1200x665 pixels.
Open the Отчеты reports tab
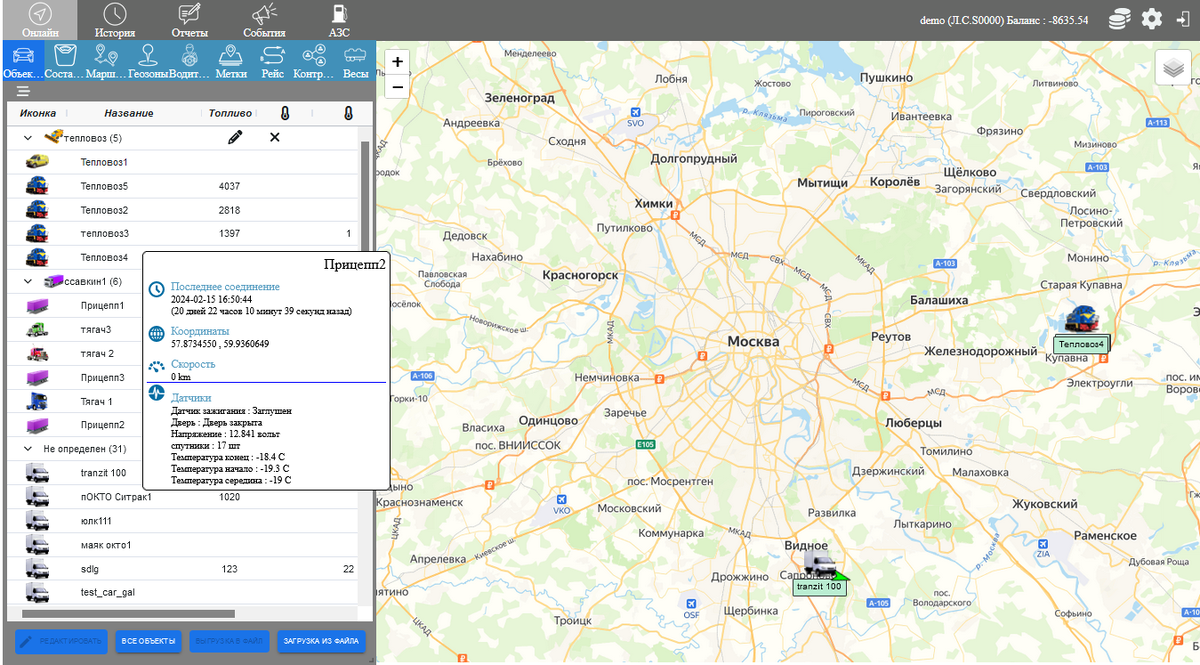pos(189,20)
